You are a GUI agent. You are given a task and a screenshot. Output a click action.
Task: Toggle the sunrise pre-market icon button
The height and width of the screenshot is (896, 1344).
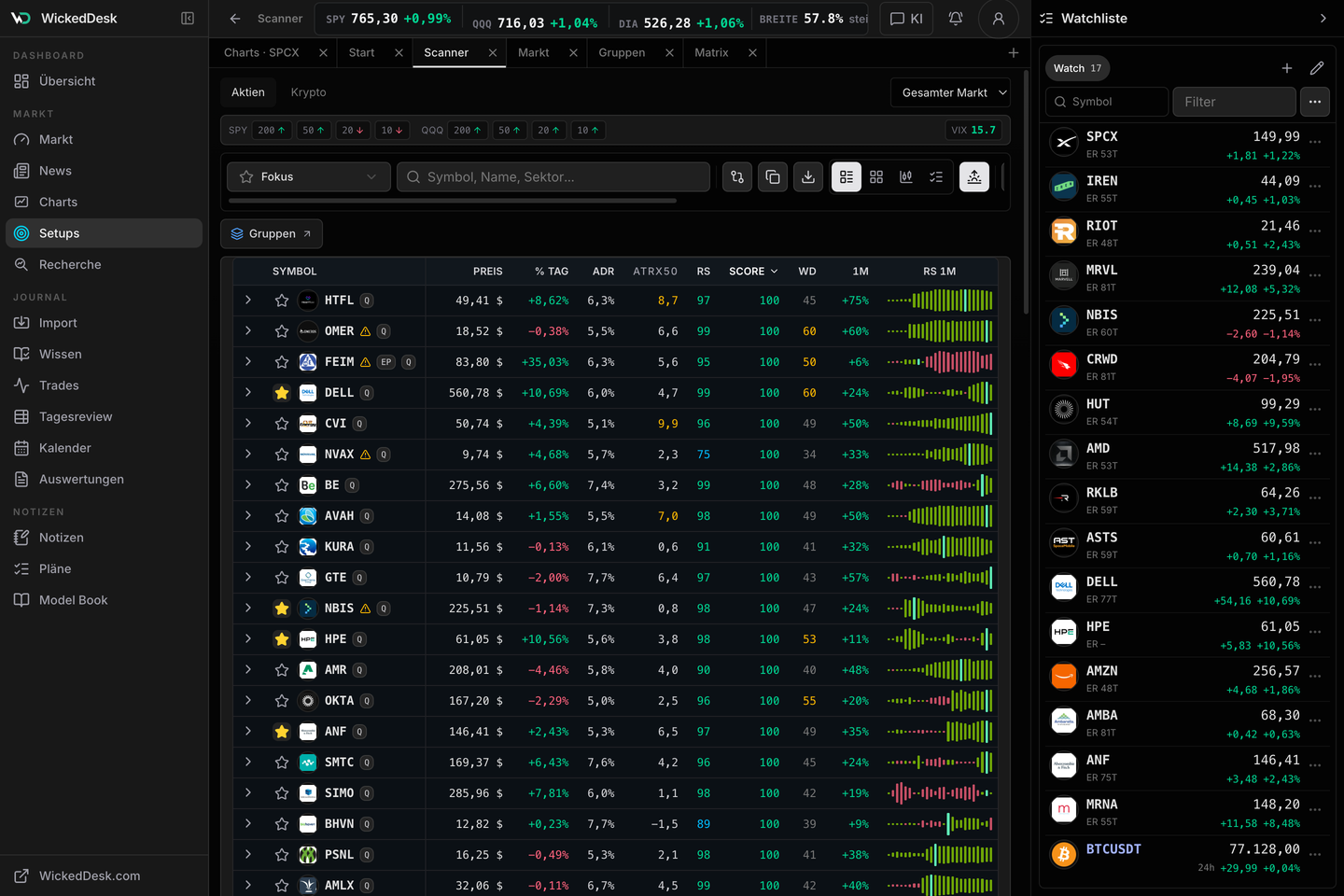pos(974,176)
